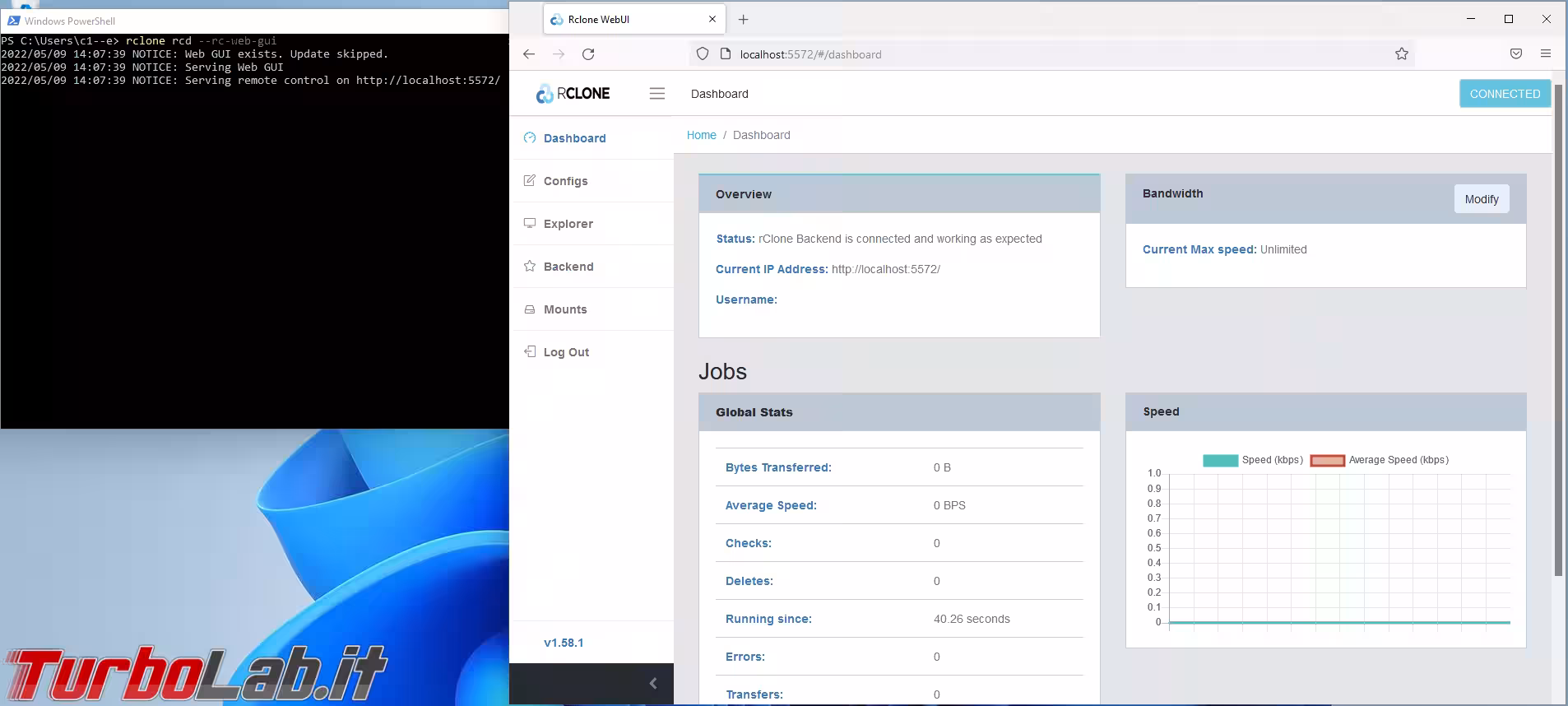Viewport: 1568px width, 706px height.
Task: Click the Dashboard gauge icon in sidebar
Action: [x=530, y=138]
